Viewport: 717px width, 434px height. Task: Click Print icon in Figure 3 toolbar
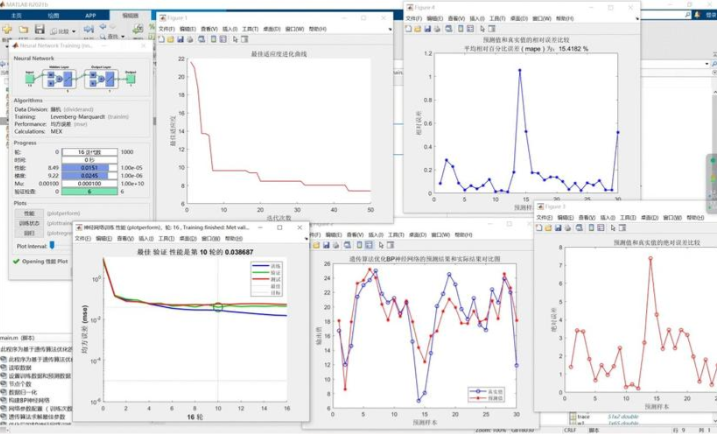tap(570, 225)
